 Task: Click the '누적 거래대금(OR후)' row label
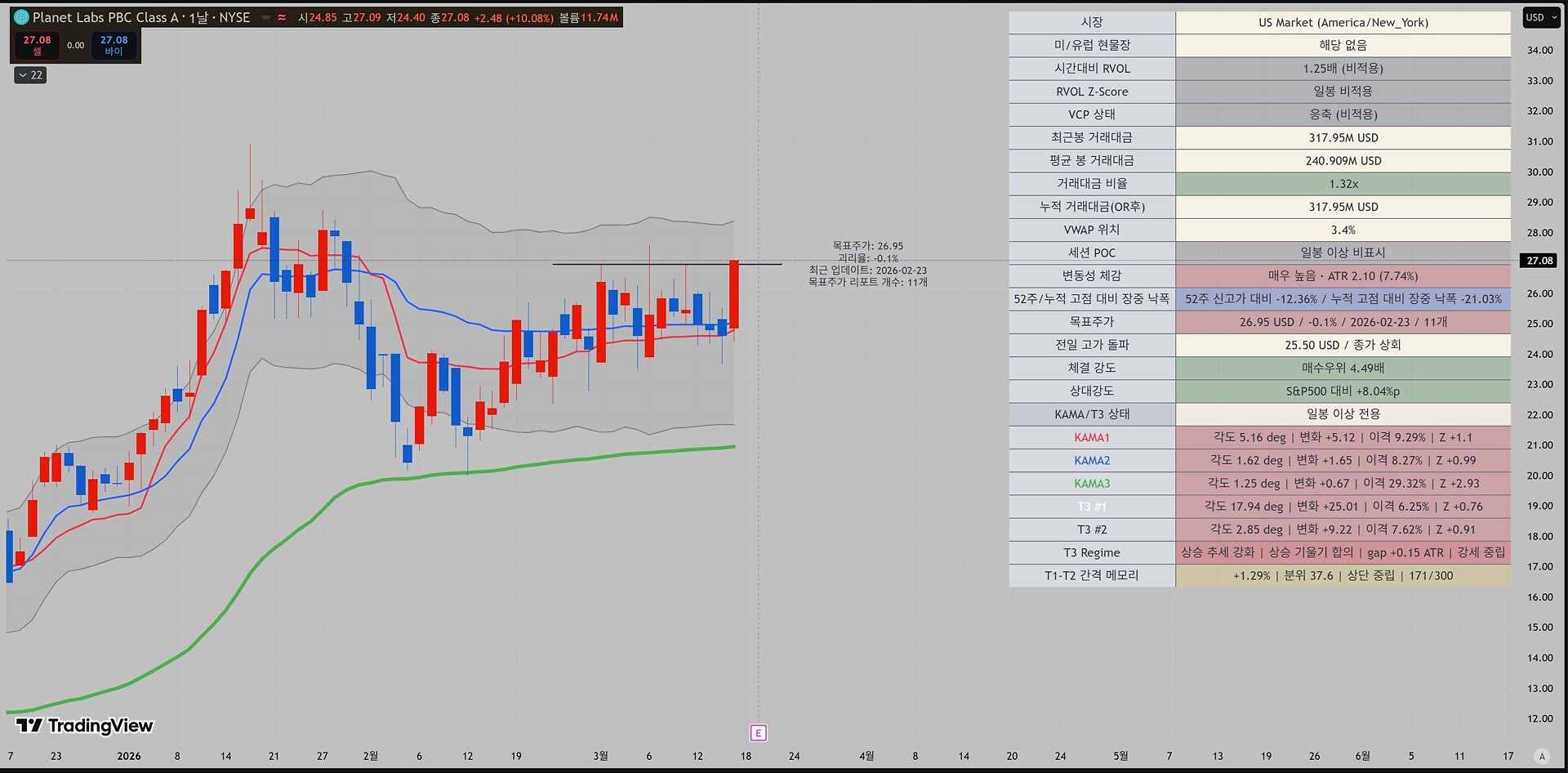tap(1092, 207)
